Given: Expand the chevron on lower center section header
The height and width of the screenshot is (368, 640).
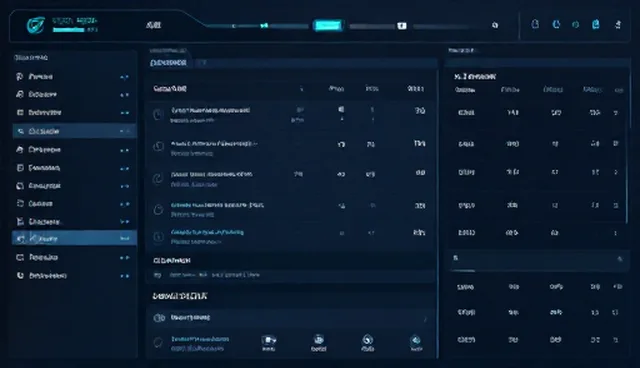Looking at the screenshot, I should pyautogui.click(x=424, y=319).
